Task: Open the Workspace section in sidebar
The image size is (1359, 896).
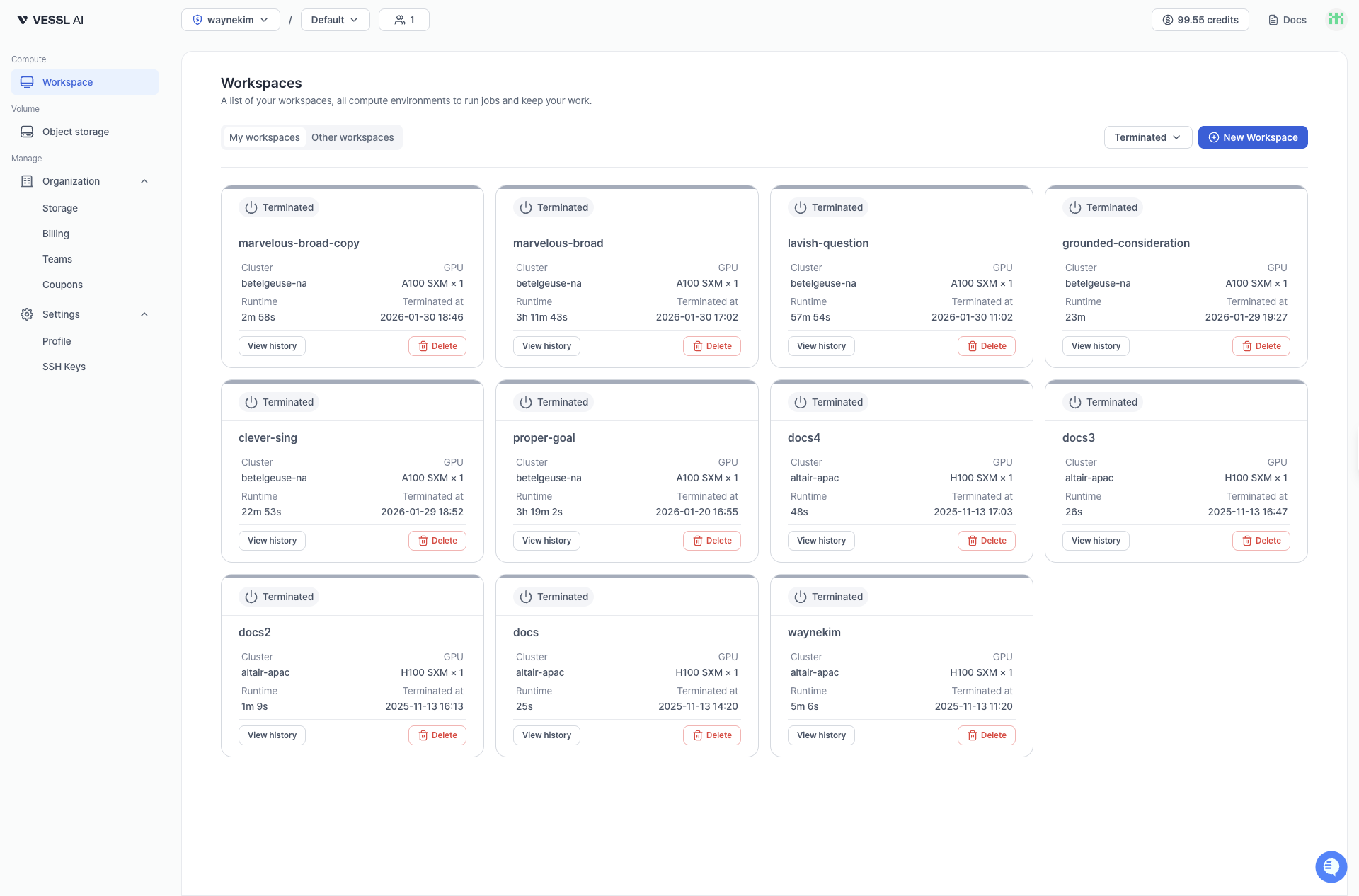Action: [x=67, y=81]
